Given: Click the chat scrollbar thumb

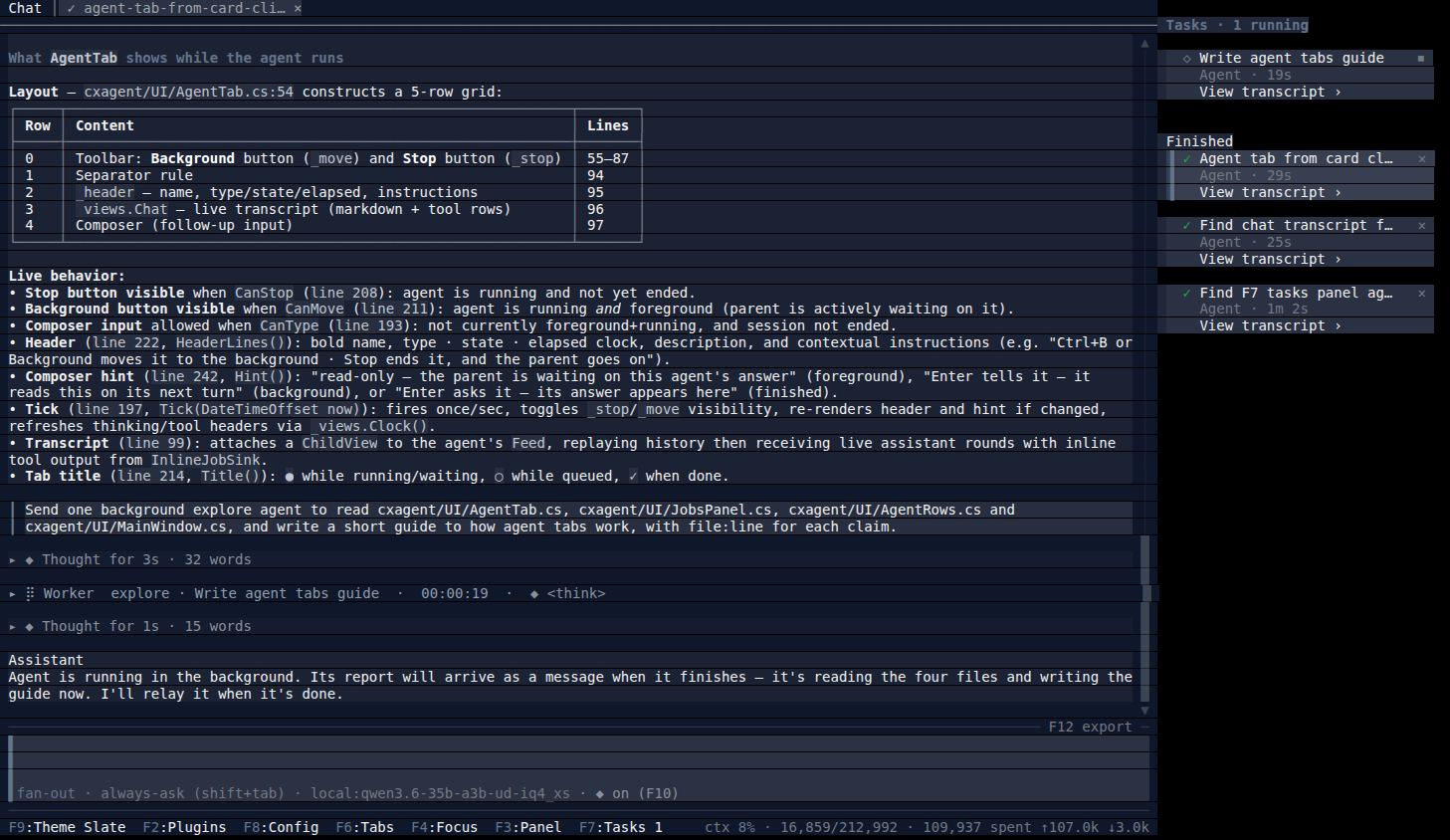Looking at the screenshot, I should 1144,618.
